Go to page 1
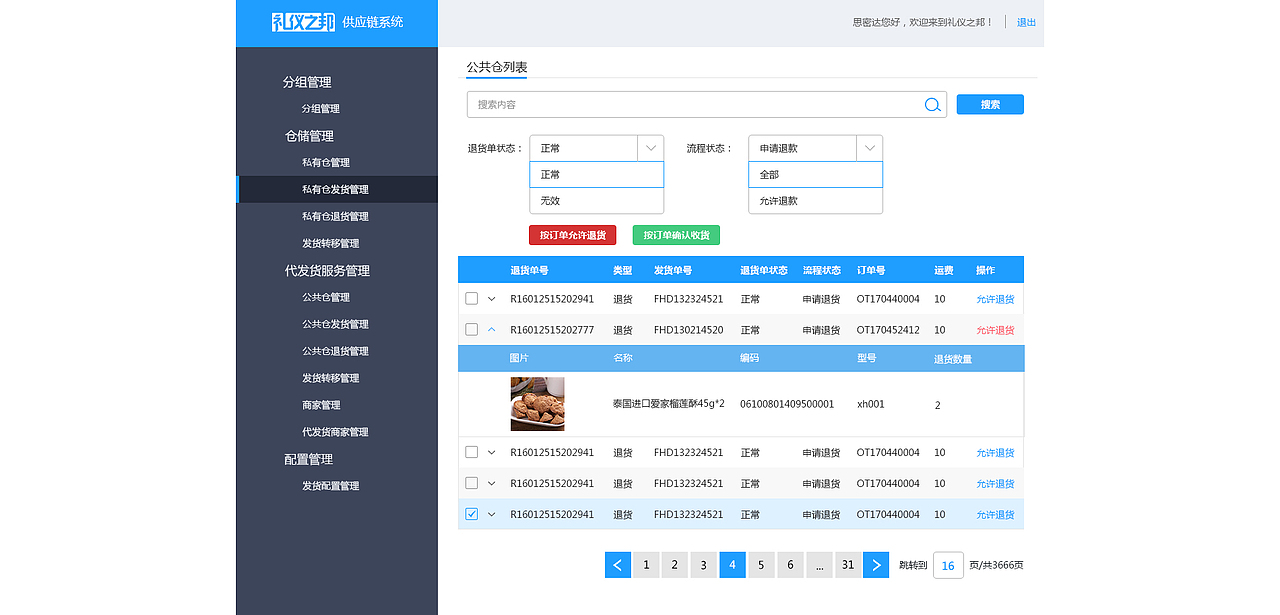Viewport: 1280px width, 615px height. (647, 565)
